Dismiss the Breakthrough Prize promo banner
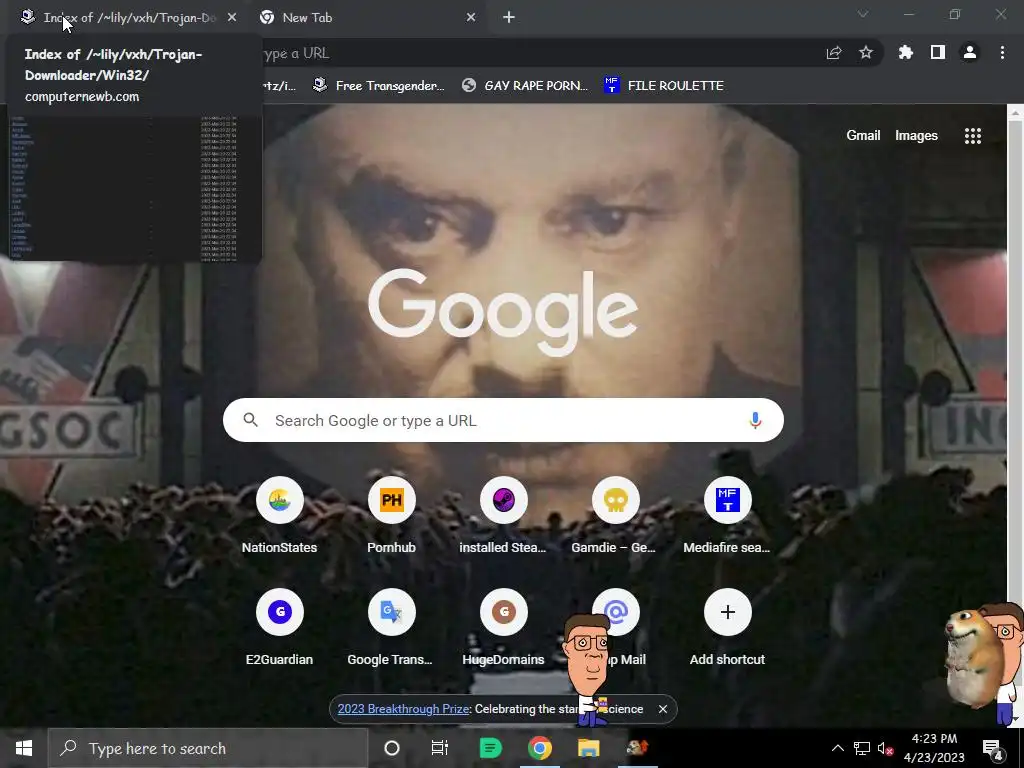1024x768 pixels. (x=663, y=709)
